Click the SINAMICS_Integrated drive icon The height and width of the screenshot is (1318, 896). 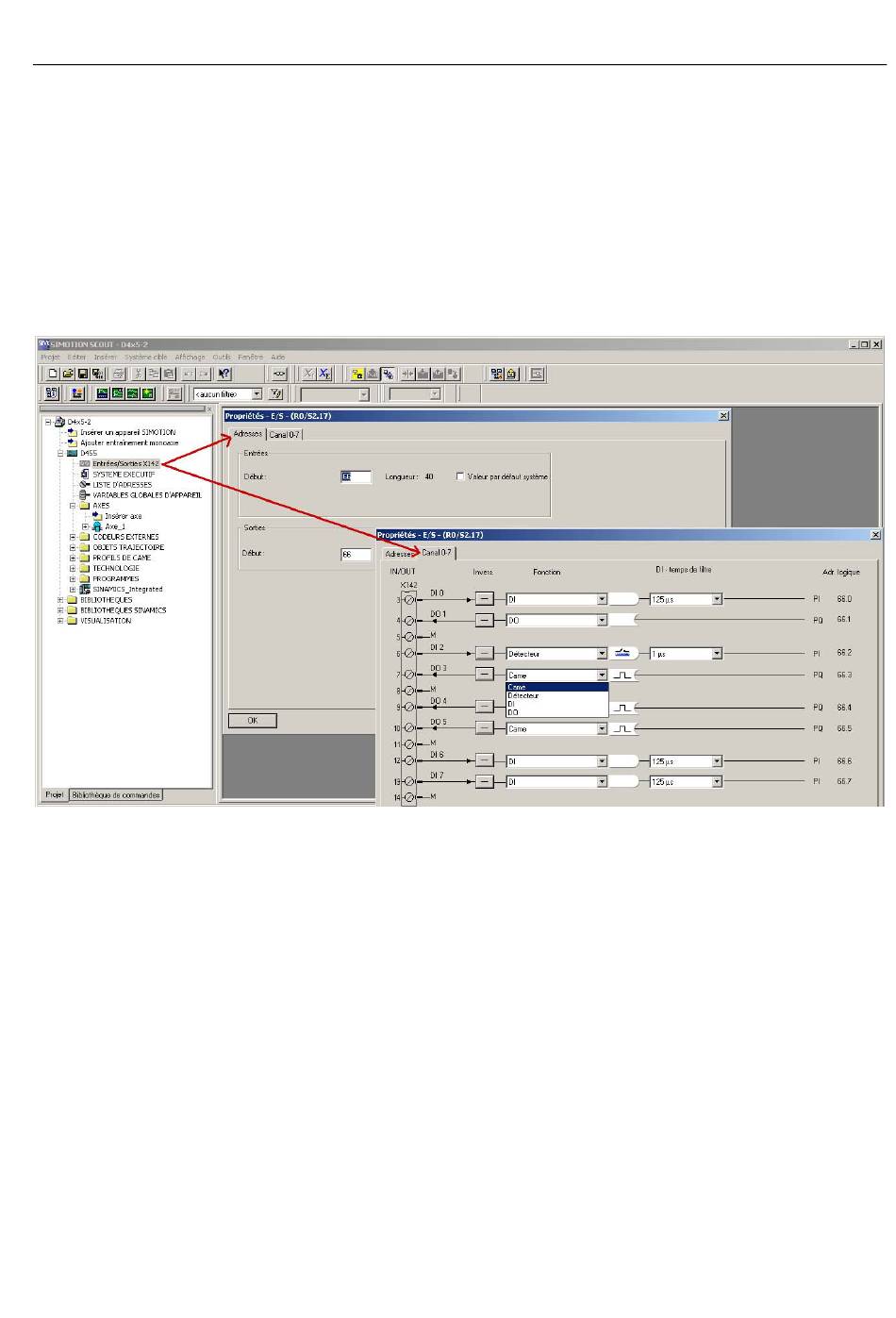pos(85,589)
